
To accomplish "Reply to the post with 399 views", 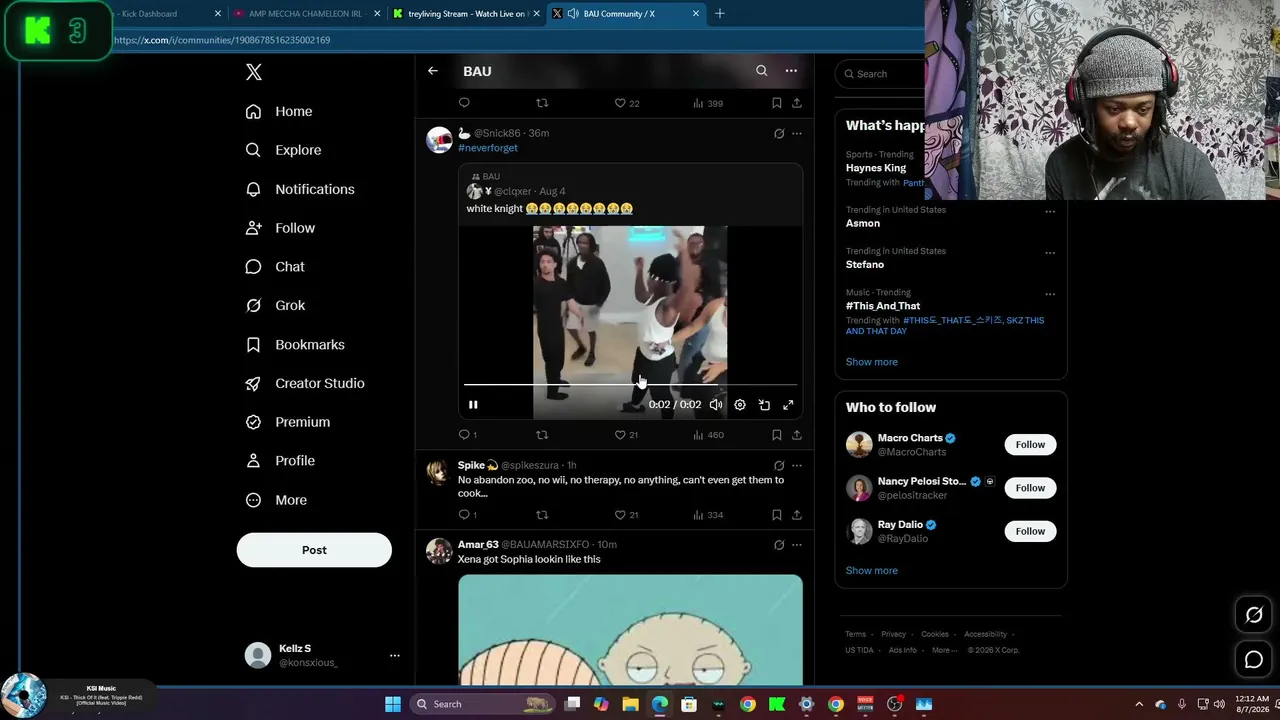I will (x=464, y=103).
